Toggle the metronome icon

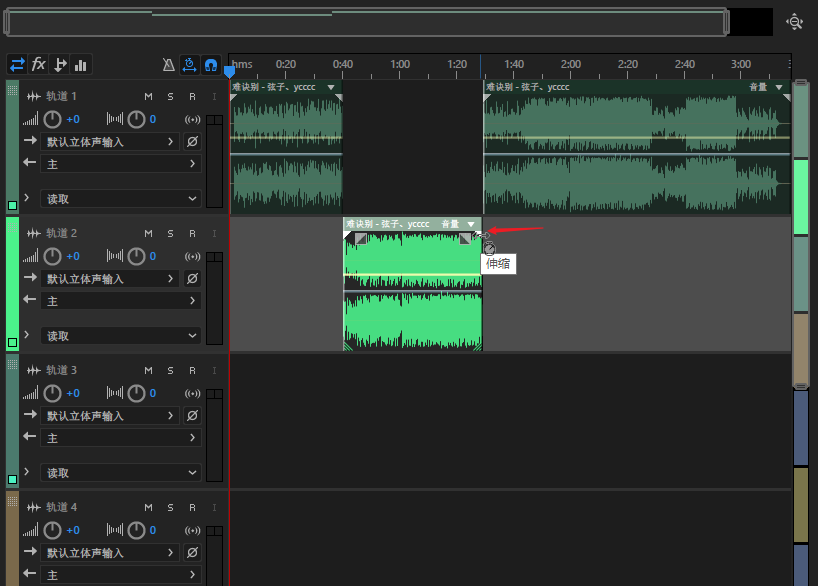tap(169, 64)
